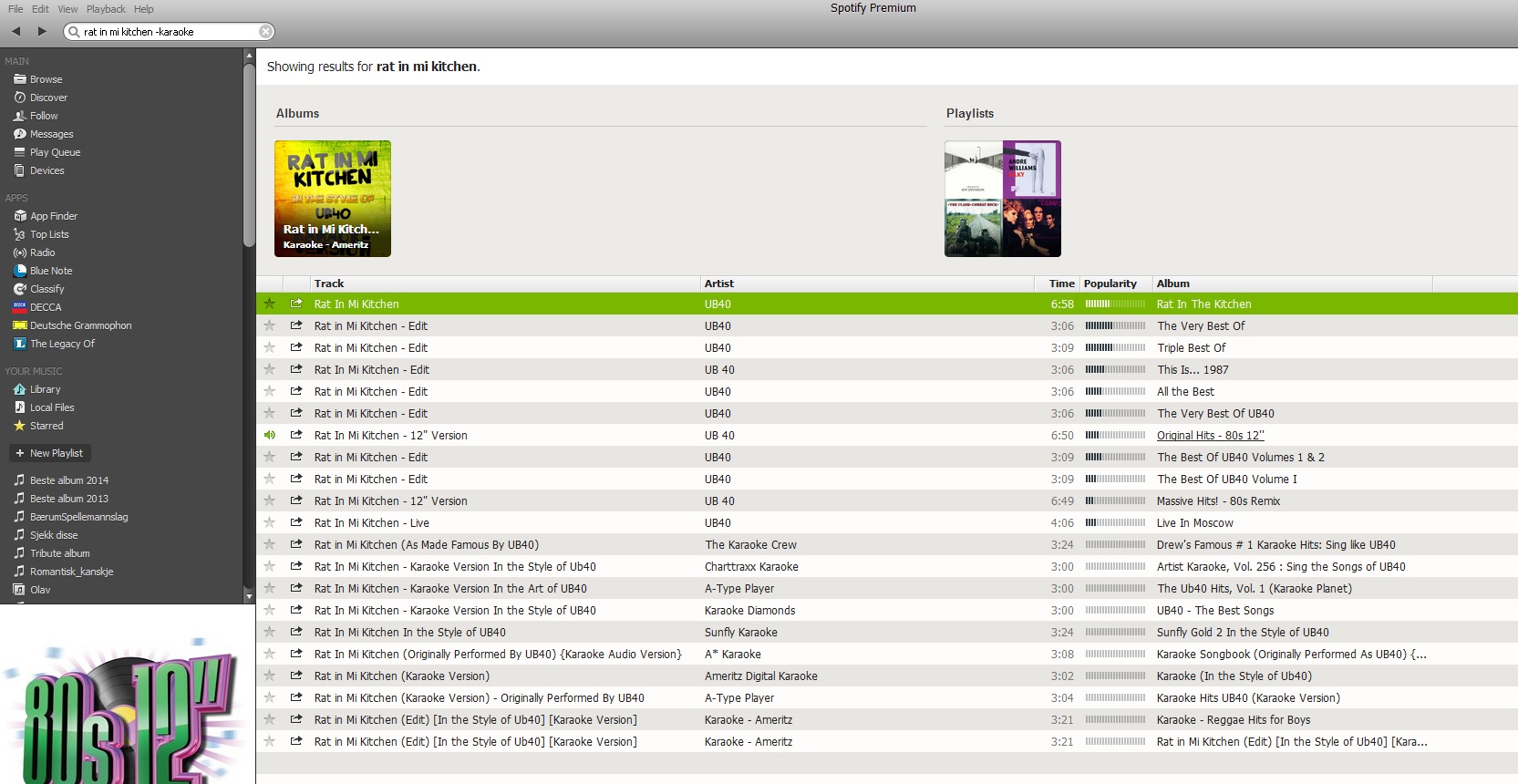Open the Playback menu
Screen dimensions: 1518x784
(106, 9)
